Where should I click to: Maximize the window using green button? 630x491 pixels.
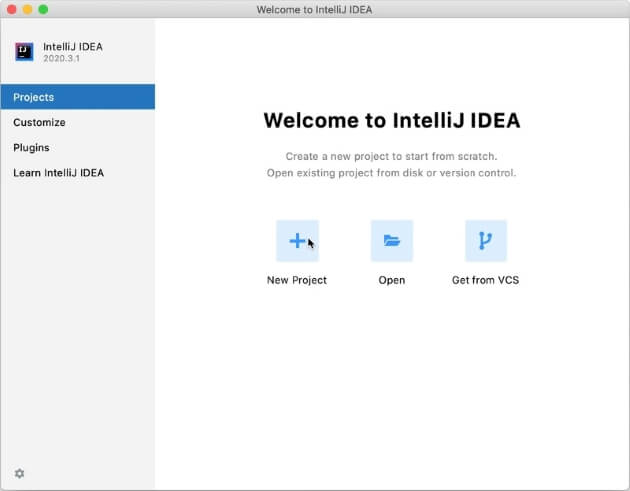point(43,9)
